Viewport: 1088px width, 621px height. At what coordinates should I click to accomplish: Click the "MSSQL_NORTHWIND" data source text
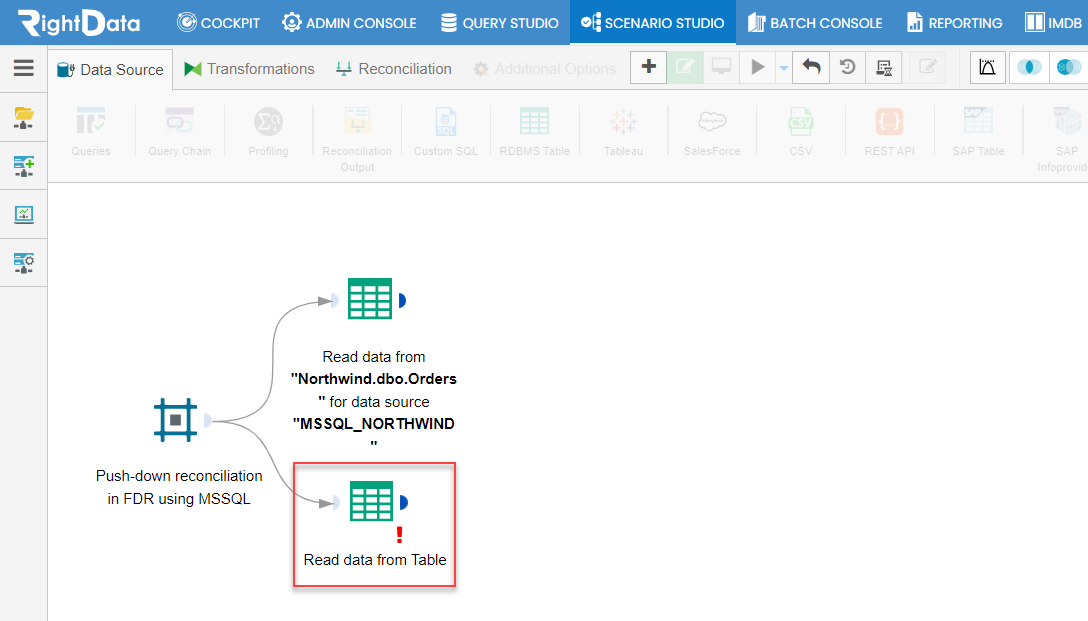point(373,424)
